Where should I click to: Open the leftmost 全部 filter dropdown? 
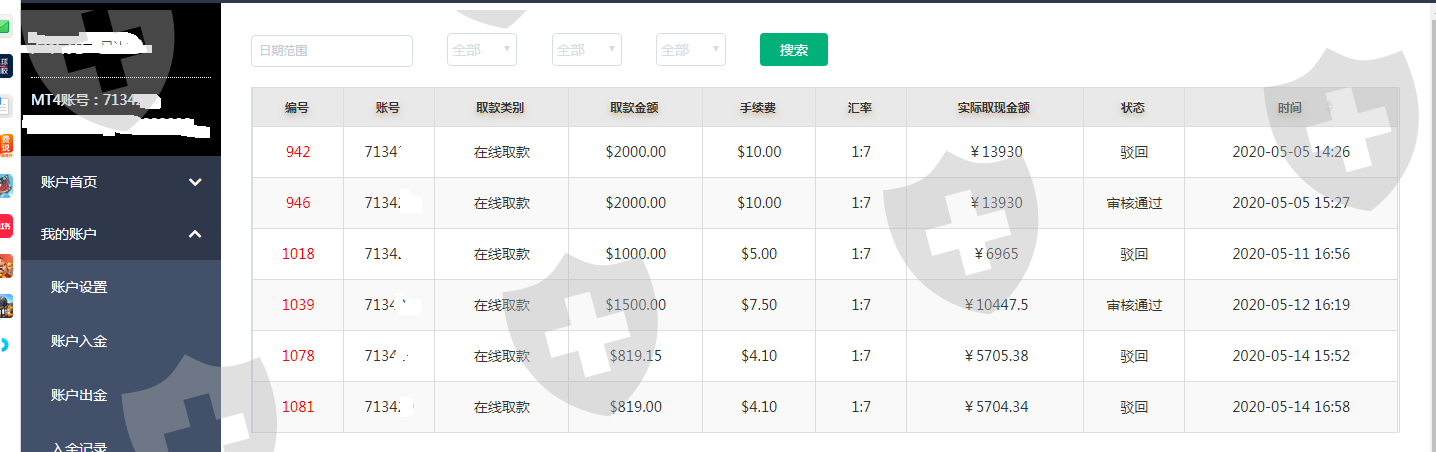[x=482, y=50]
